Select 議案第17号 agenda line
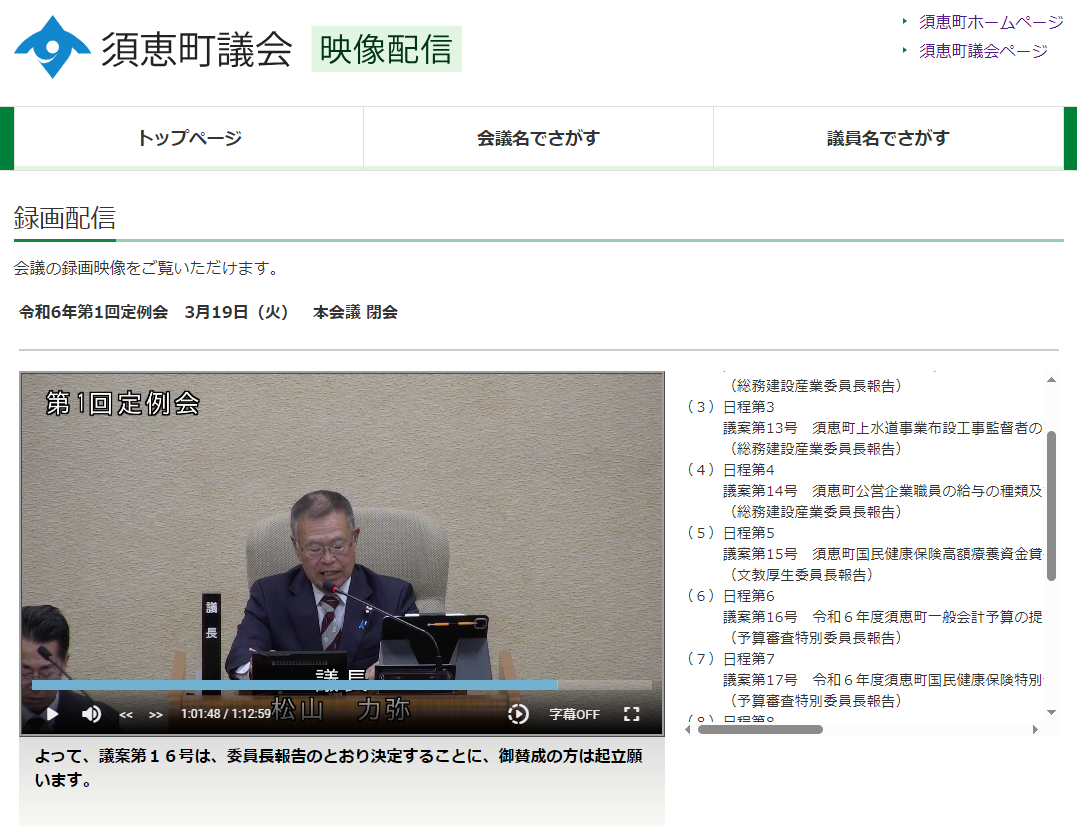The image size is (1077, 826). [883, 680]
